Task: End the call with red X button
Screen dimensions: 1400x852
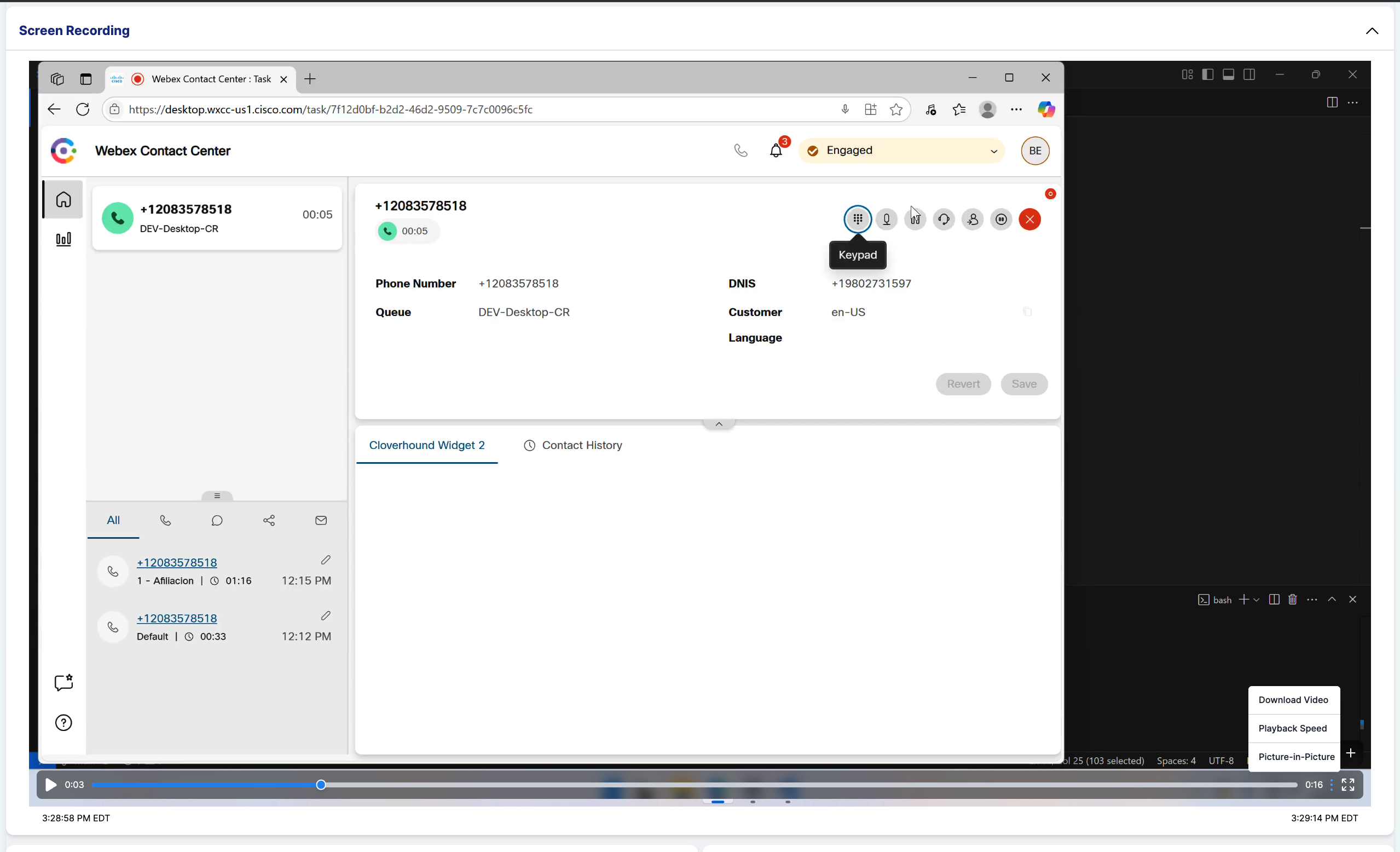Action: (x=1029, y=220)
